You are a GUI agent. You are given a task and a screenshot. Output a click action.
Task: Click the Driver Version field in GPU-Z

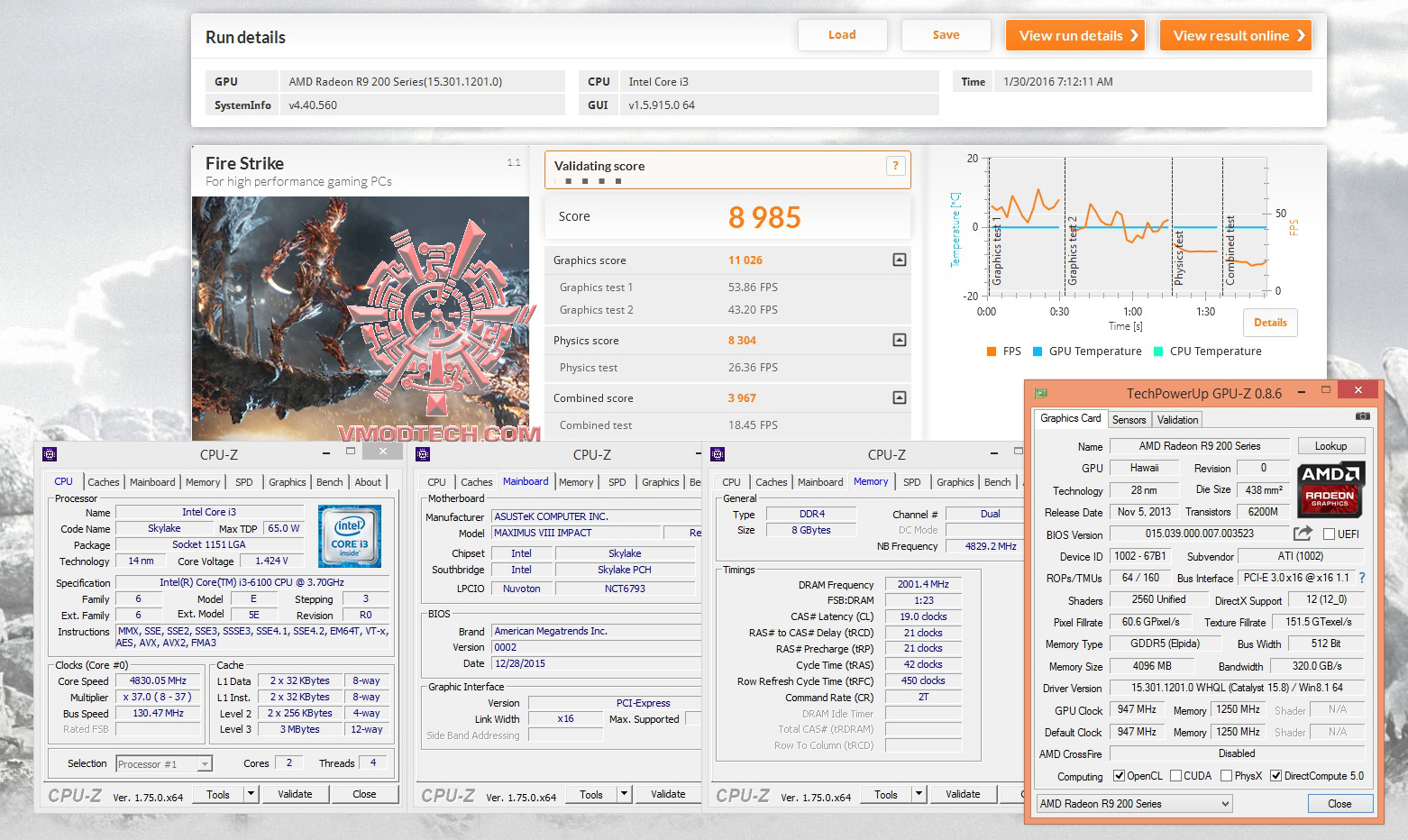1237,687
